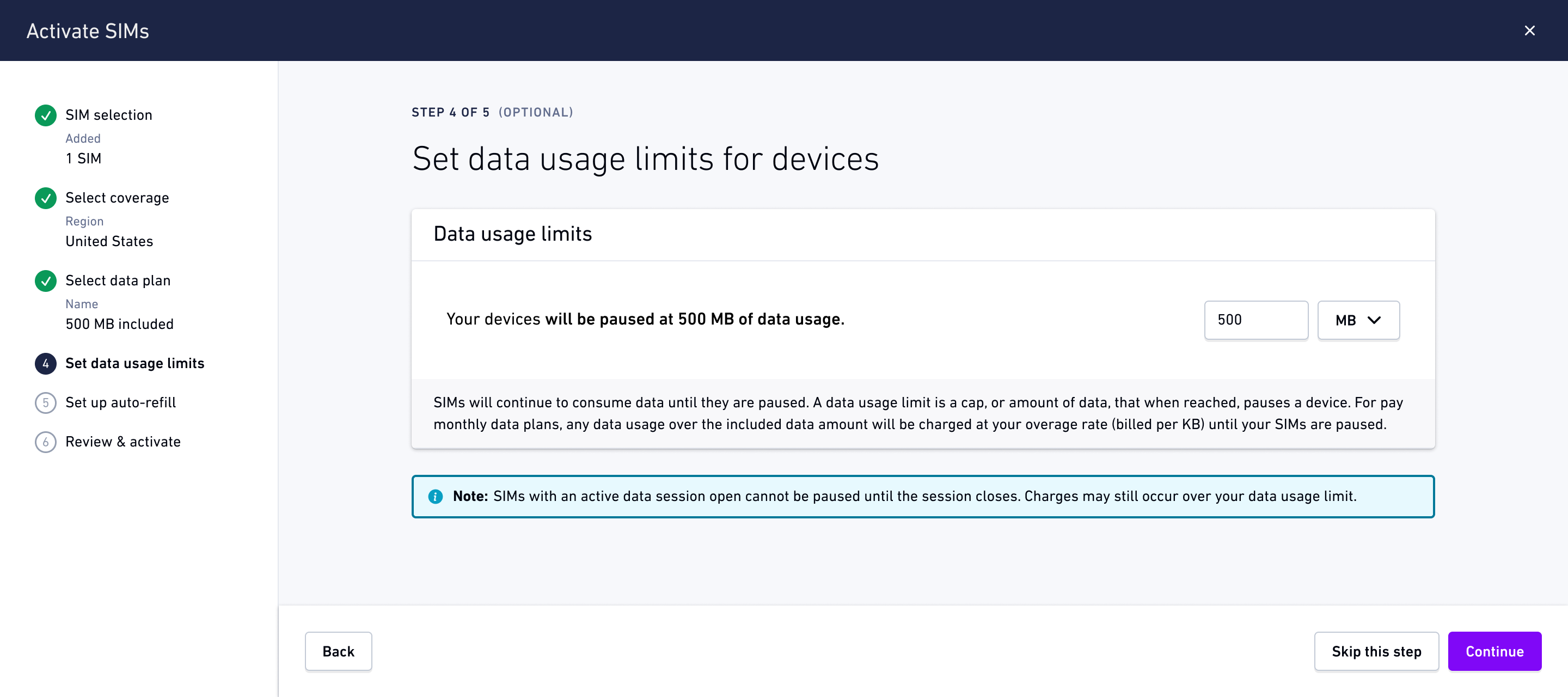Click the '1 SIM' value text
The height and width of the screenshot is (697, 1568).
(x=83, y=158)
